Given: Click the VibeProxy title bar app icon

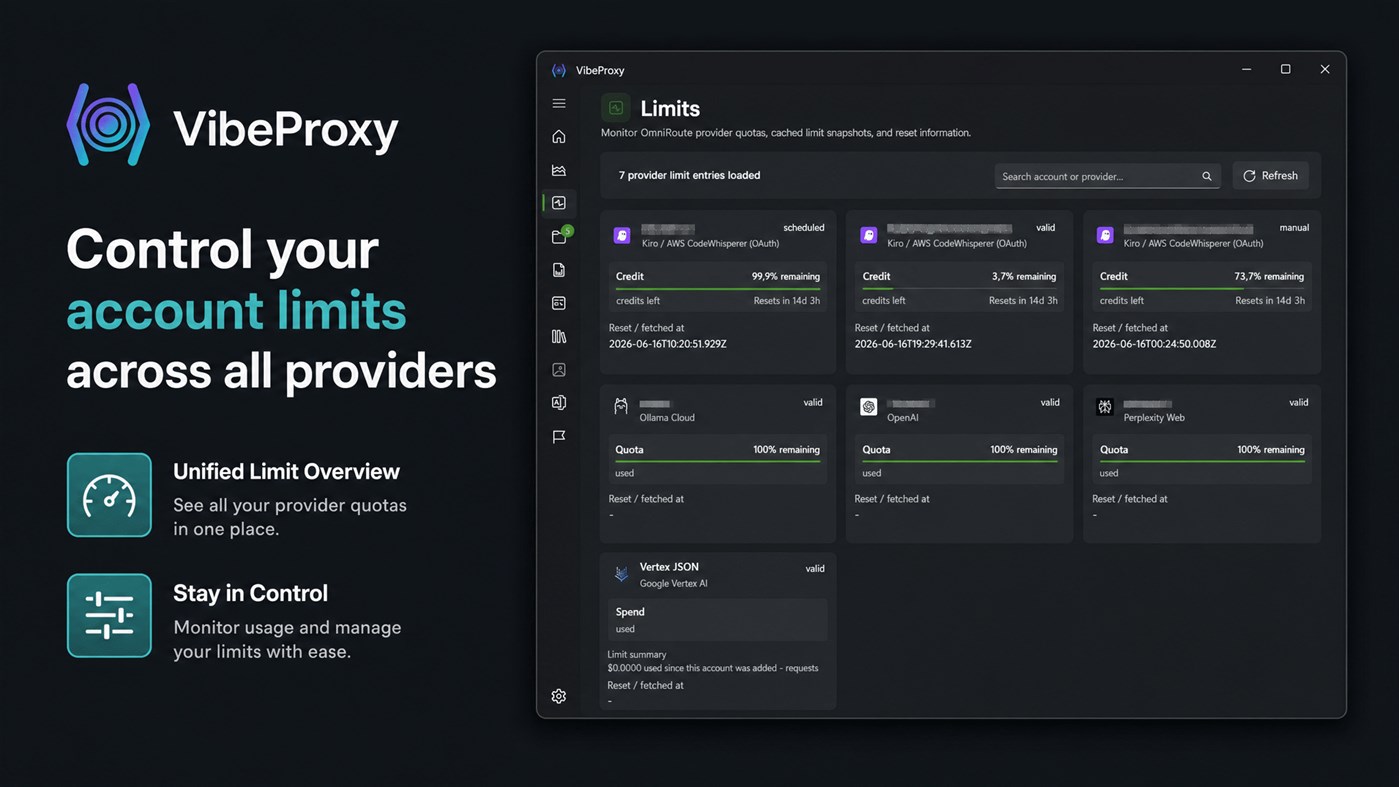Looking at the screenshot, I should [559, 70].
